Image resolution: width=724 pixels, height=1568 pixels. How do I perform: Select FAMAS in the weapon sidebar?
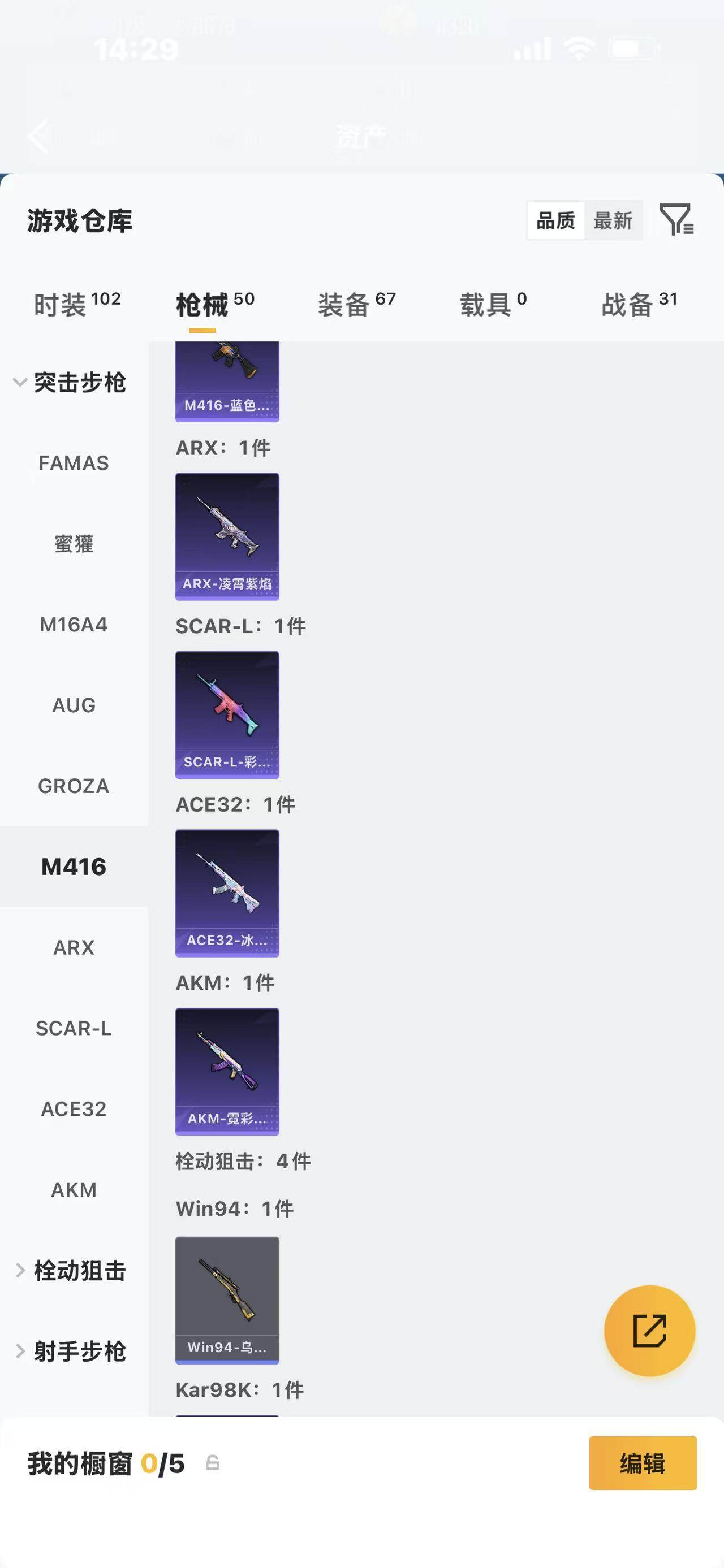coord(74,463)
